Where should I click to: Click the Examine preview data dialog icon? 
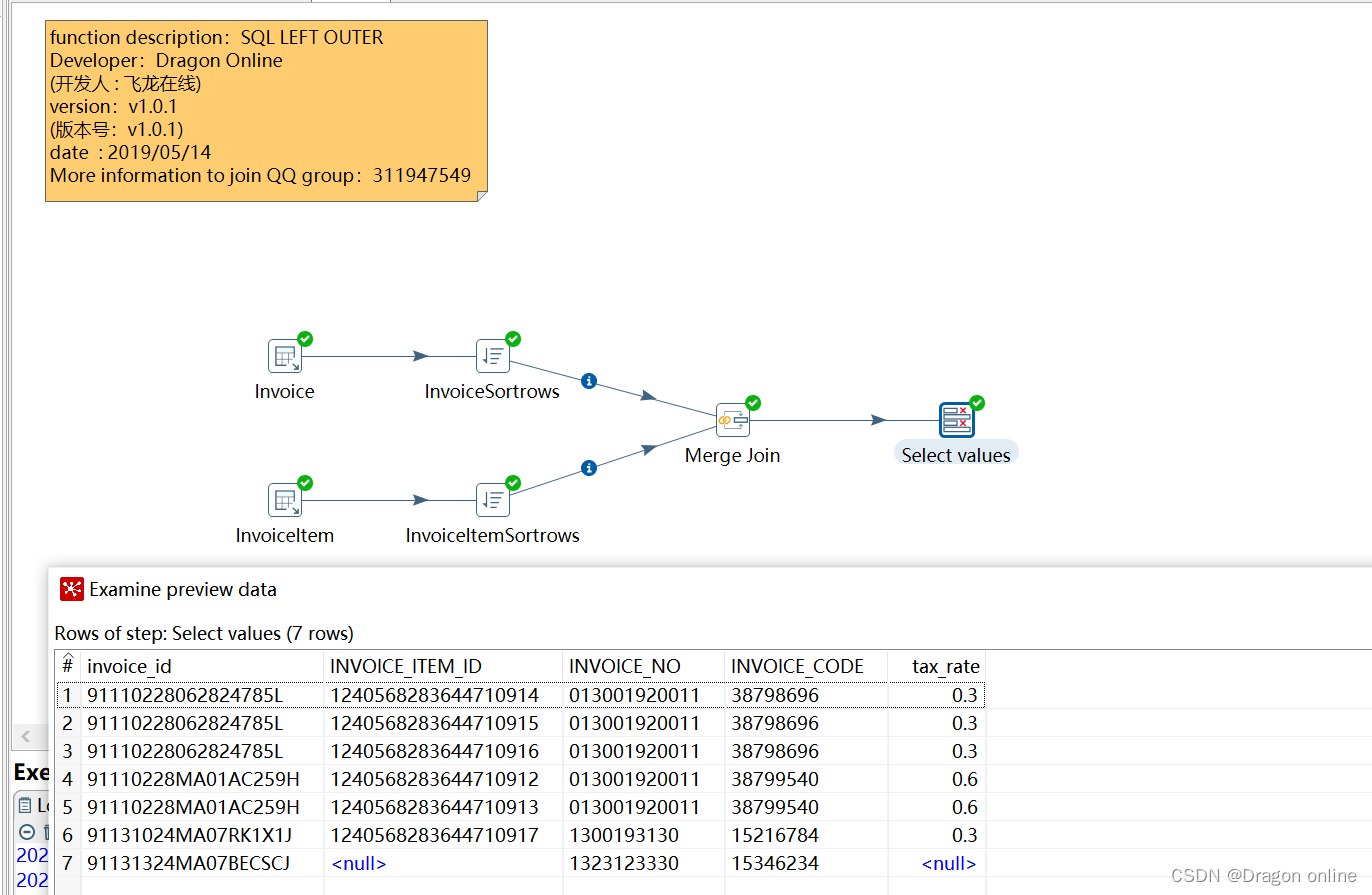72,589
